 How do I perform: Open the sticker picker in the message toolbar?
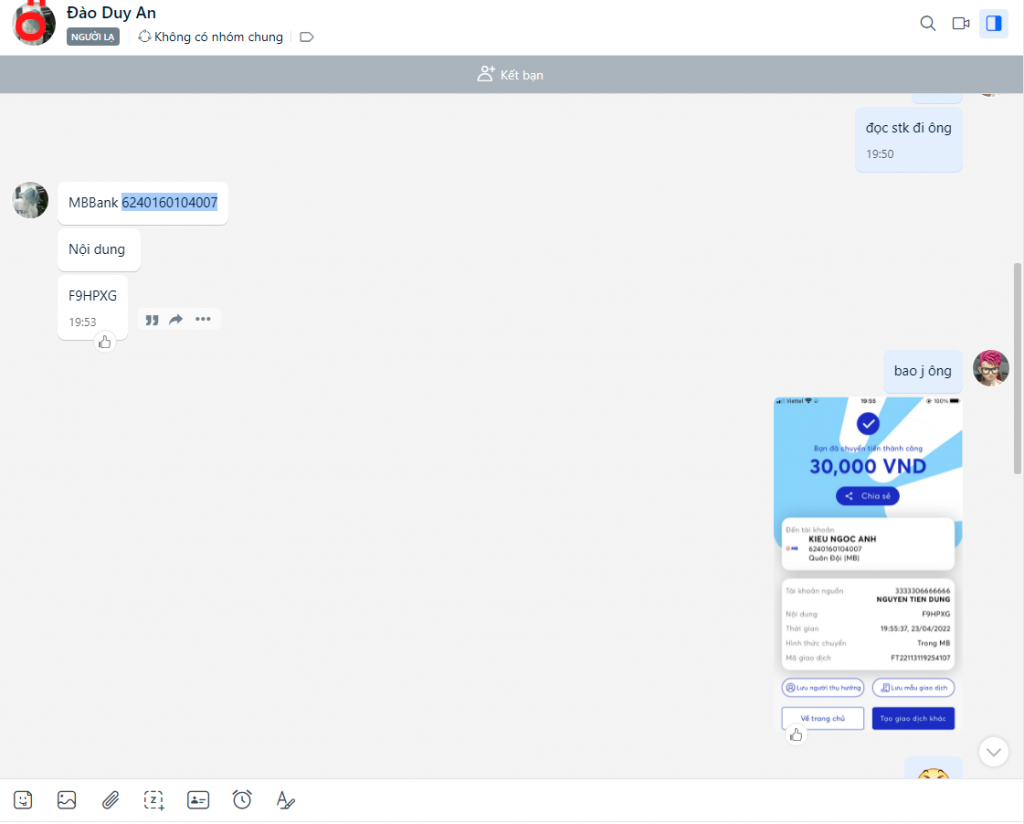pyautogui.click(x=23, y=800)
